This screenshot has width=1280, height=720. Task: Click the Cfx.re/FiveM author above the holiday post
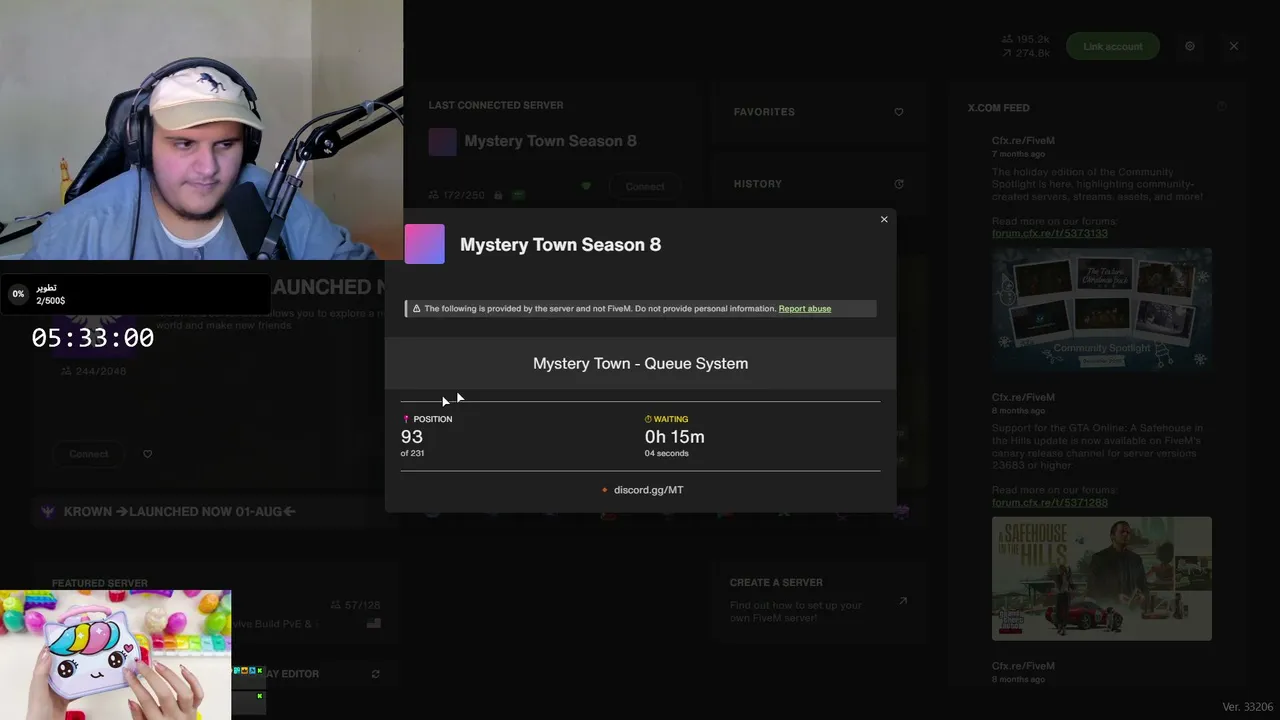(1023, 141)
